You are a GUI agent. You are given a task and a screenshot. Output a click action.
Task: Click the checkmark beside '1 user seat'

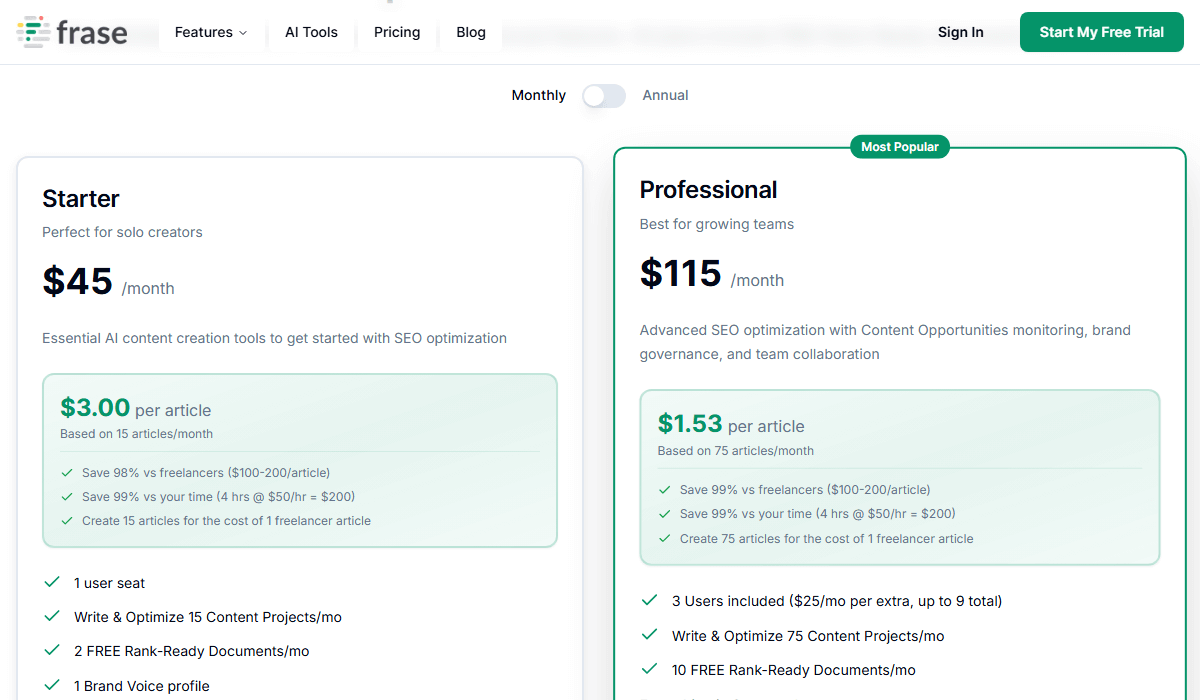(x=53, y=583)
